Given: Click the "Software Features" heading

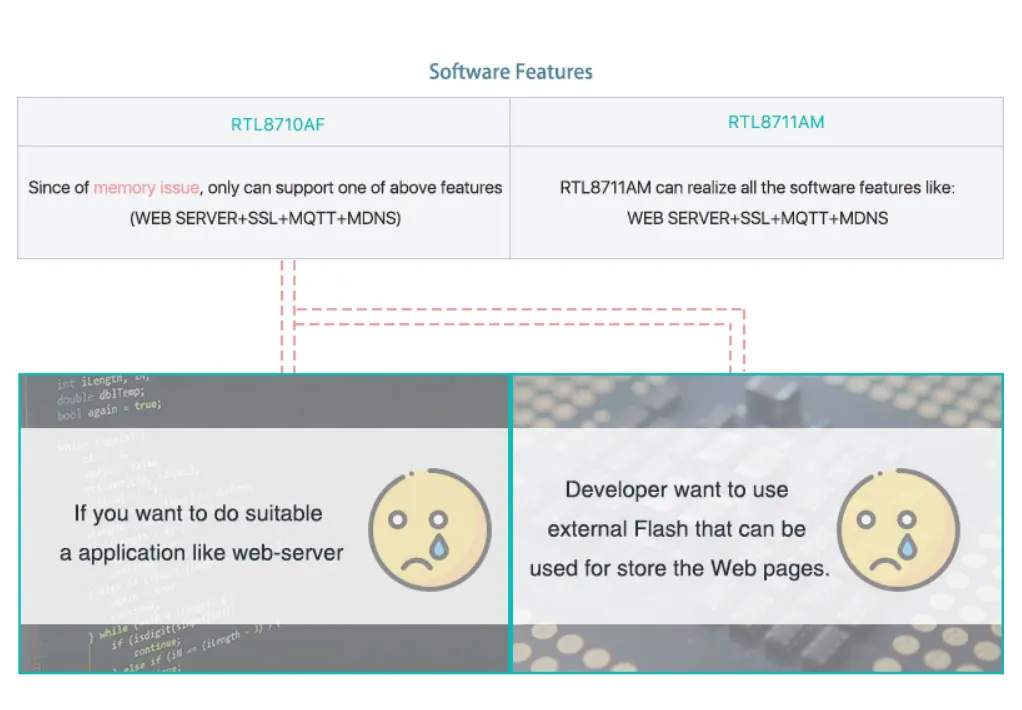Looking at the screenshot, I should (510, 72).
